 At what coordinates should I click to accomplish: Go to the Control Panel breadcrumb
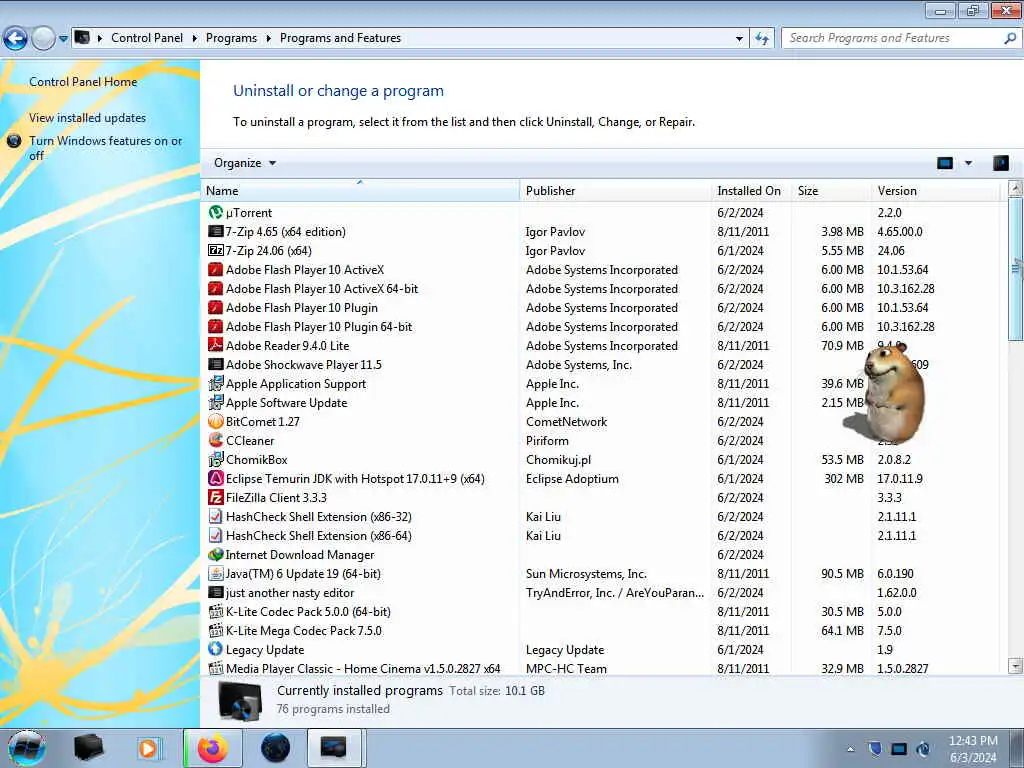point(147,38)
